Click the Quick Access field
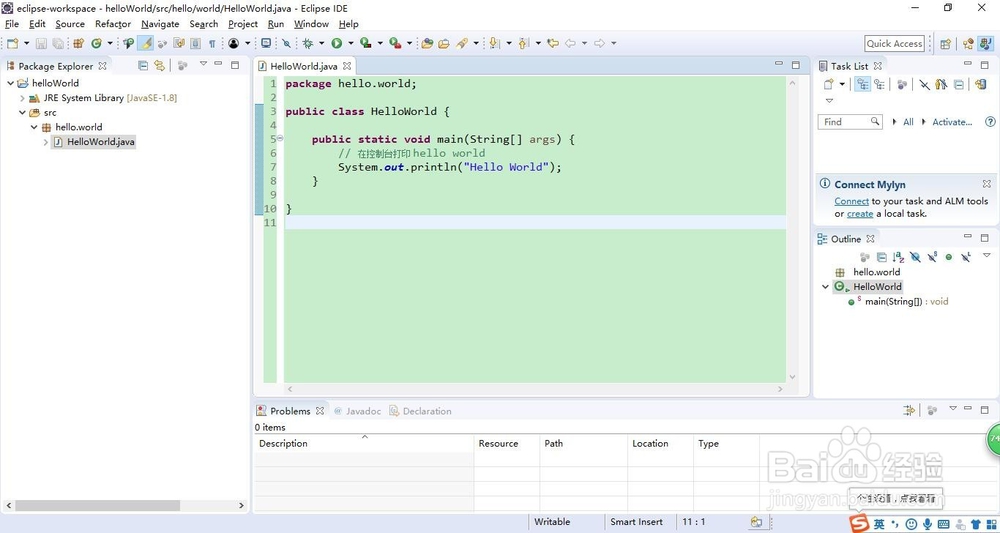Image resolution: width=1000 pixels, height=533 pixels. coord(894,43)
